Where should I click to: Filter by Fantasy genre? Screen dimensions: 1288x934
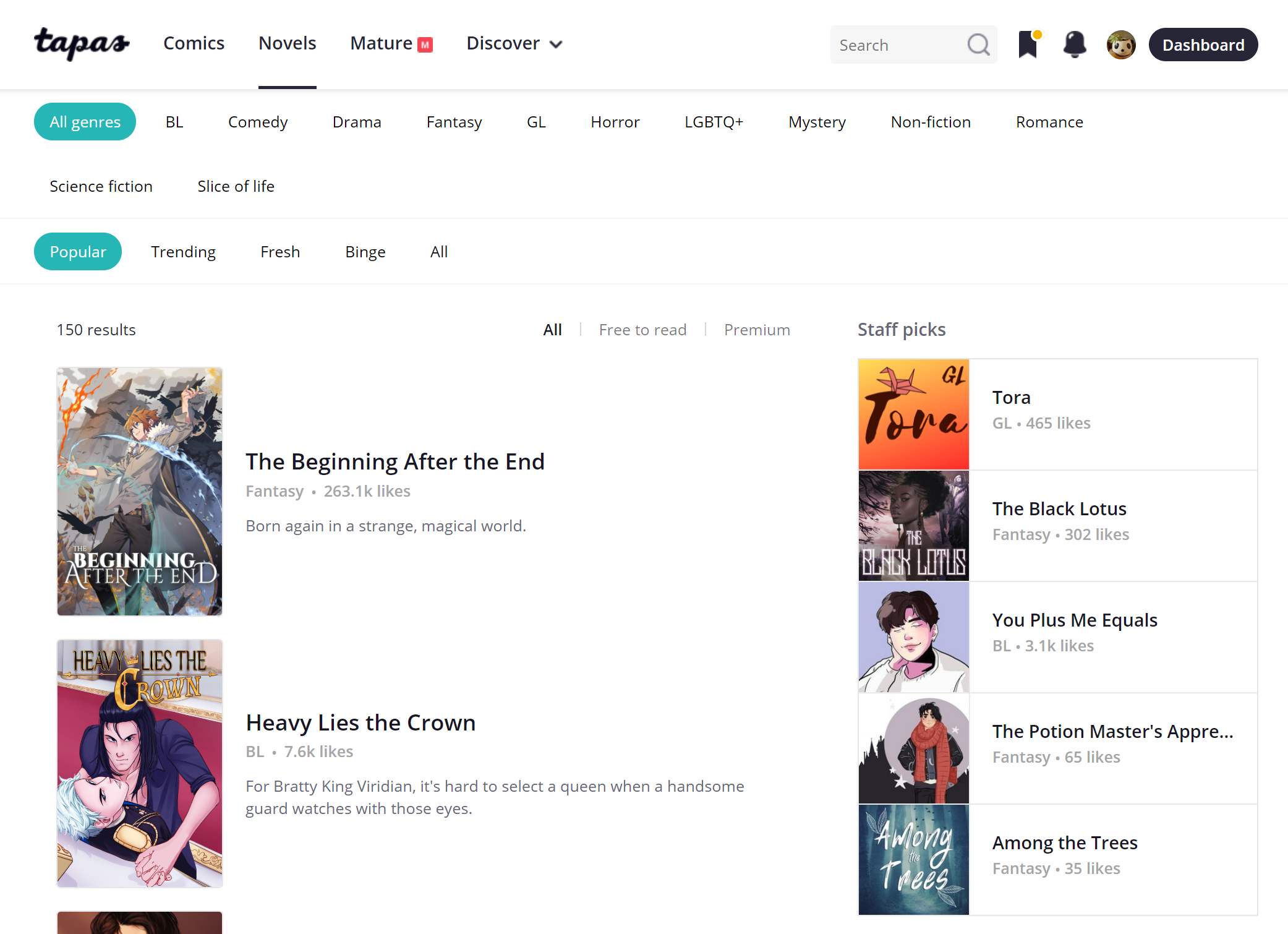(454, 122)
